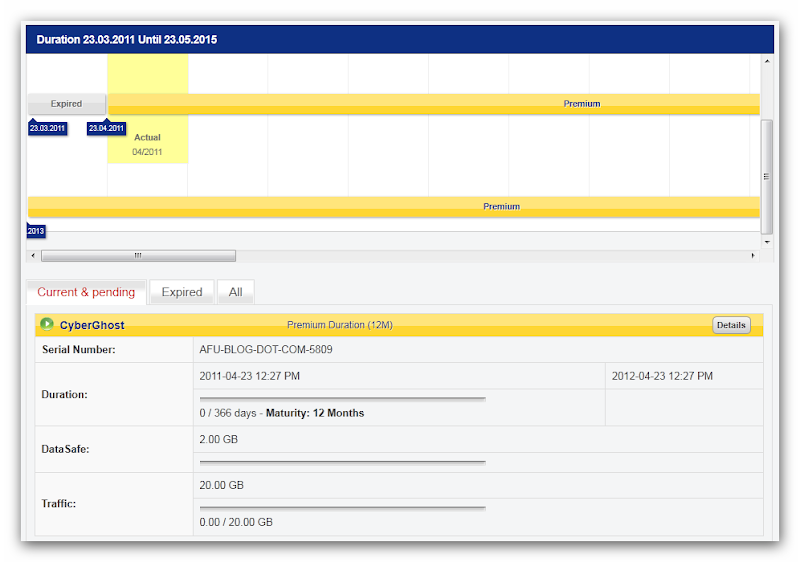Click the DataSafe 2.00 GB value
The height and width of the screenshot is (562, 800).
[218, 440]
